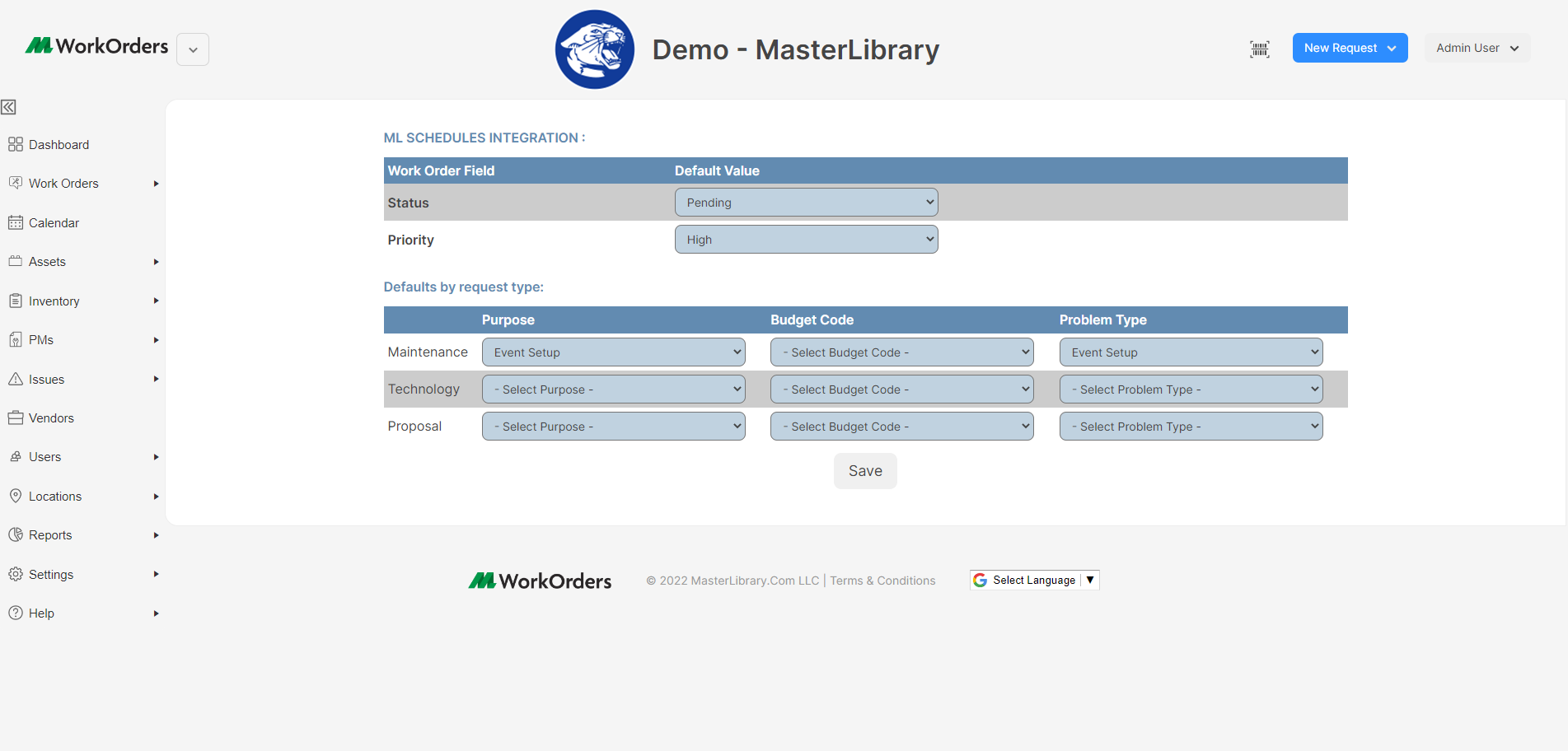
Task: Select Settings in the sidebar
Action: tap(51, 575)
